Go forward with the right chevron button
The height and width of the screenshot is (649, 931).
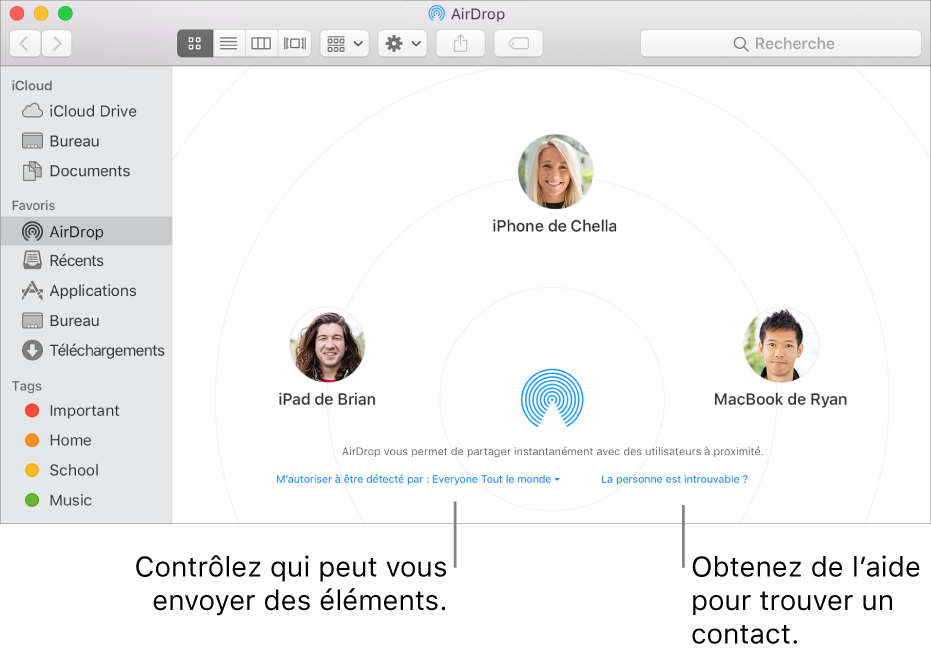pyautogui.click(x=56, y=43)
